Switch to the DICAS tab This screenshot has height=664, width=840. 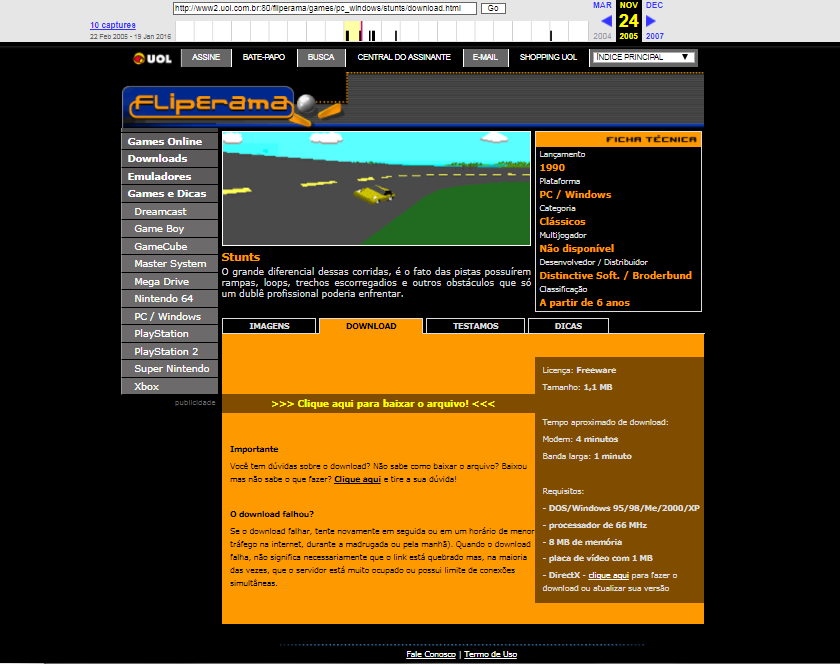pos(568,326)
